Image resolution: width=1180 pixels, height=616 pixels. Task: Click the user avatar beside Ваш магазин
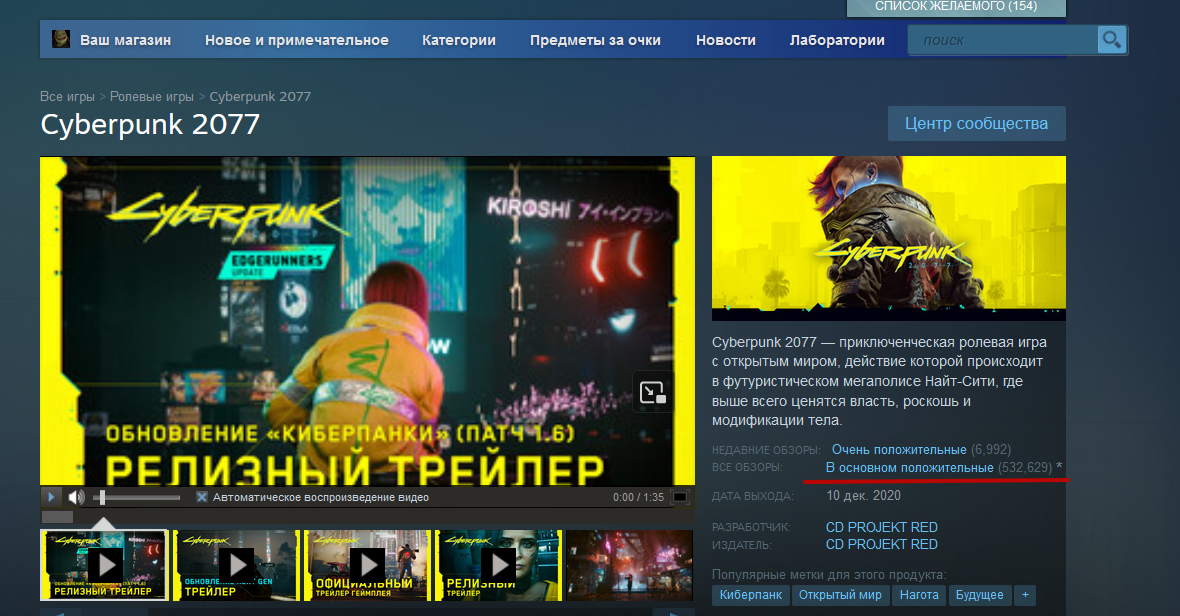(x=61, y=39)
